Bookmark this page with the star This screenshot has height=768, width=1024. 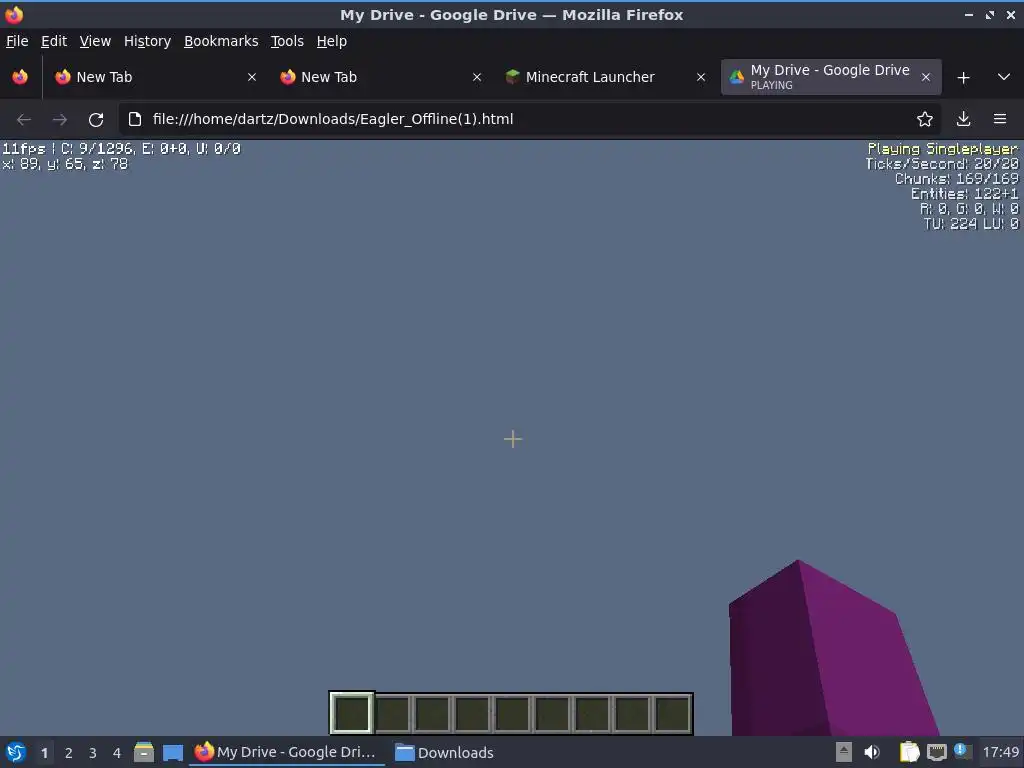coord(924,120)
